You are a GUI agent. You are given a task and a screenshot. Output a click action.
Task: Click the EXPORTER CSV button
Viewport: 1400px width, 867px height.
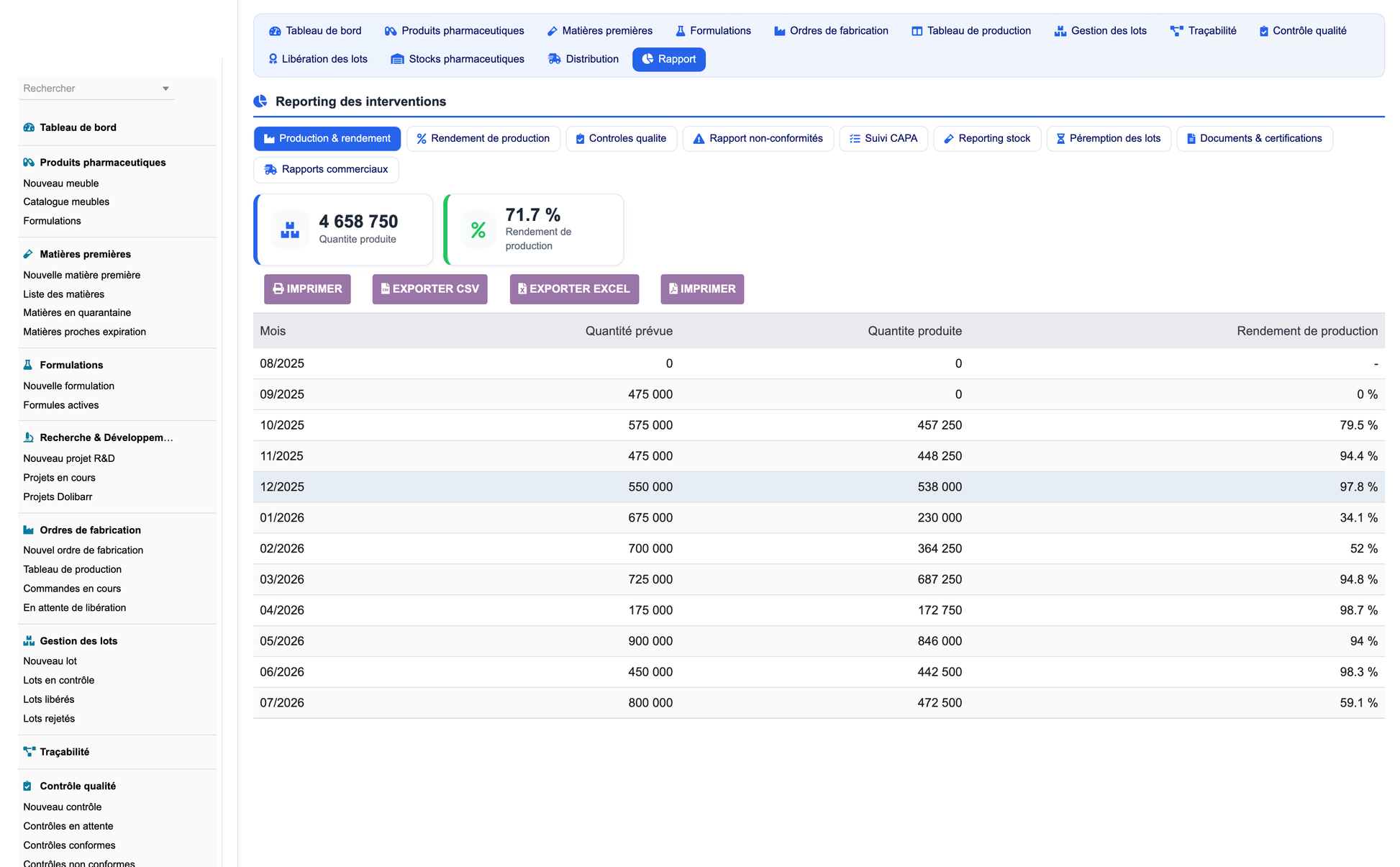pos(429,289)
